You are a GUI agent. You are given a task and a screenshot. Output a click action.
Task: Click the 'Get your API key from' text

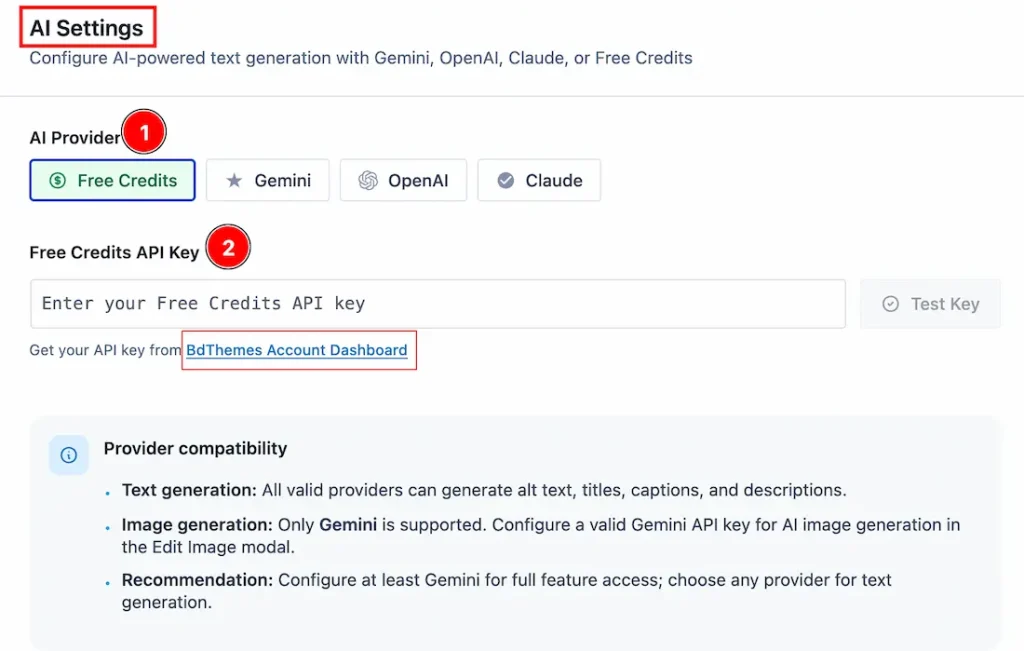coord(105,350)
